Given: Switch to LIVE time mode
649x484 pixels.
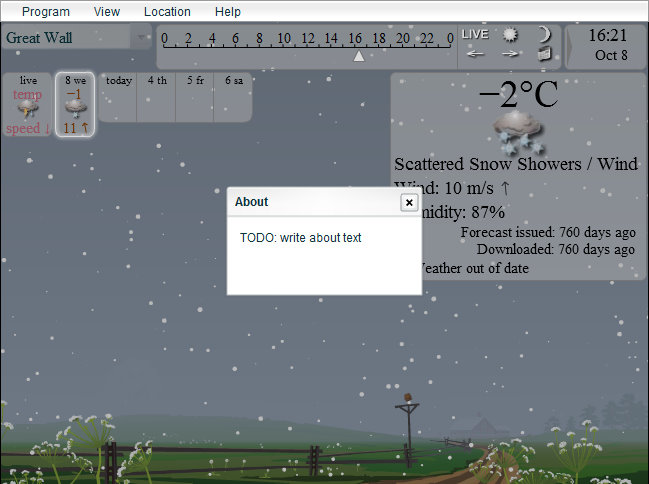Looking at the screenshot, I should (x=475, y=34).
